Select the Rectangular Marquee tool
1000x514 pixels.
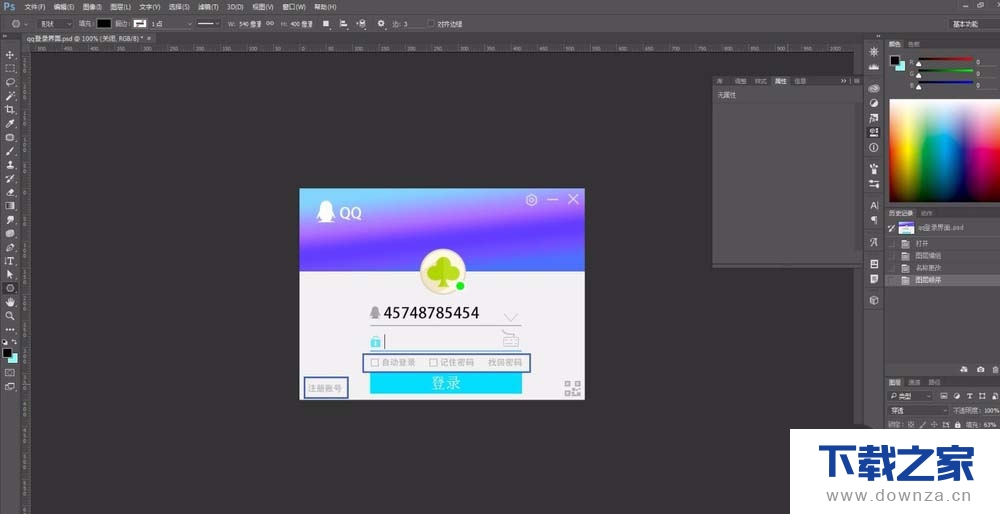10,68
